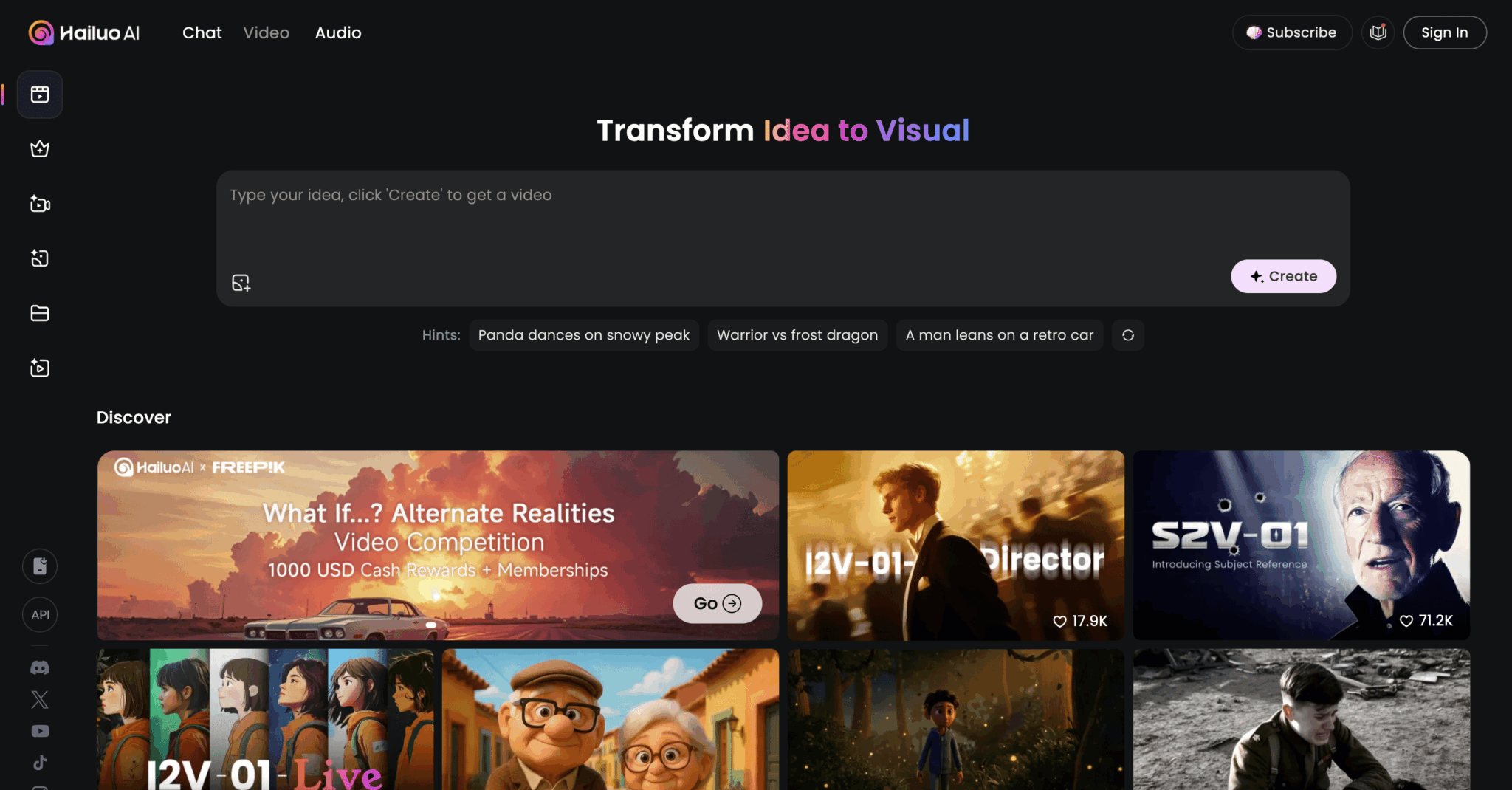Click the X (Twitter) icon
The height and width of the screenshot is (790, 1512).
(40, 699)
